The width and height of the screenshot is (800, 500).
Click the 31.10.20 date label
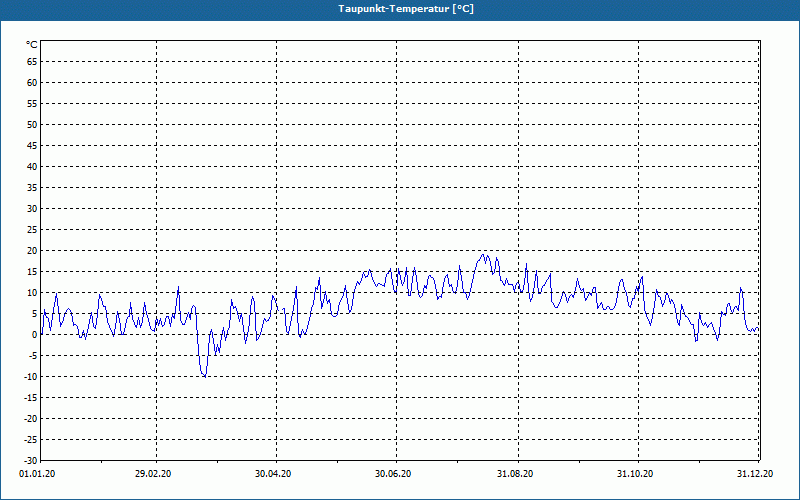pos(635,474)
